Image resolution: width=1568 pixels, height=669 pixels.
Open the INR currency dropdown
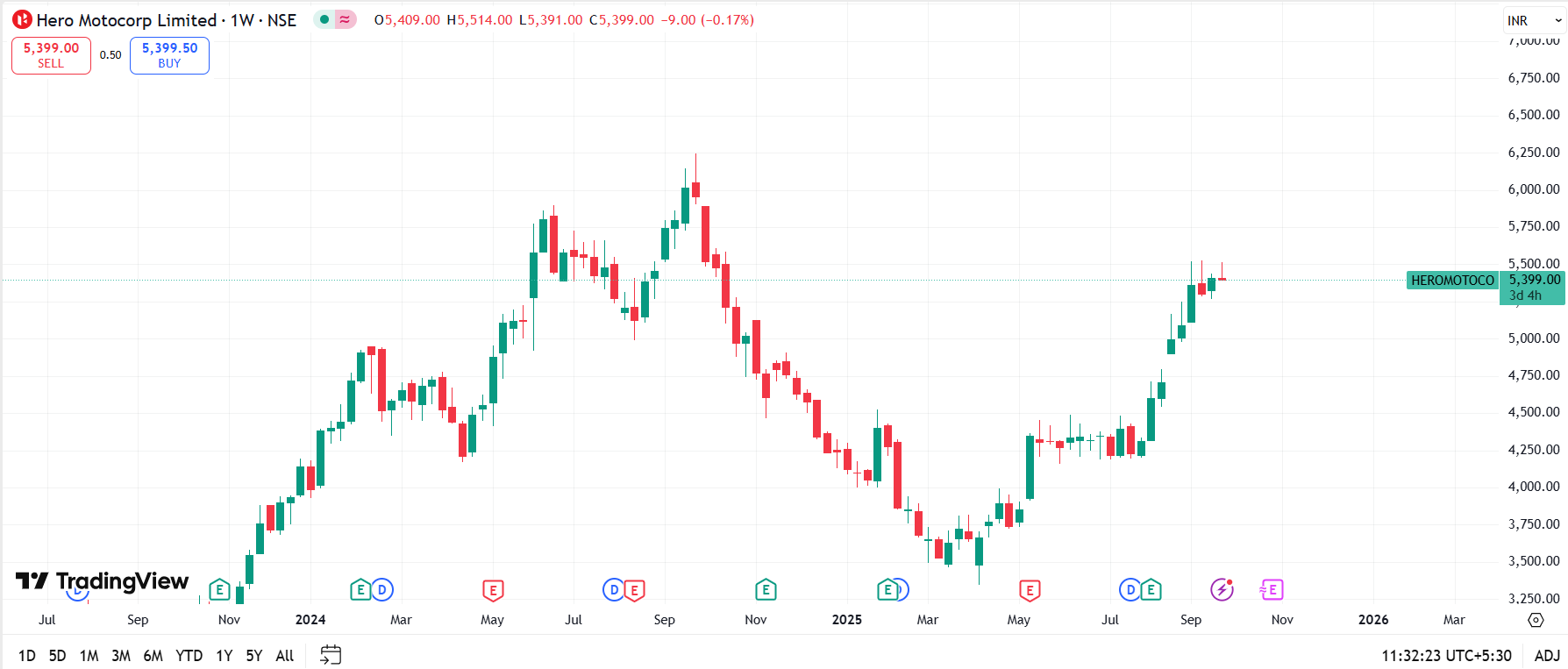tap(1534, 20)
